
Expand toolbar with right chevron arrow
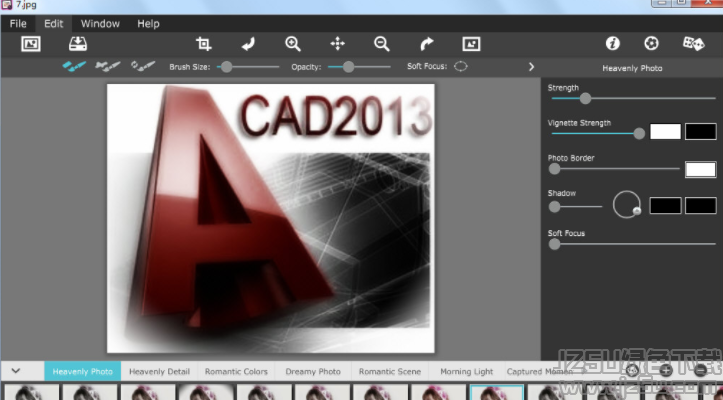coord(531,67)
